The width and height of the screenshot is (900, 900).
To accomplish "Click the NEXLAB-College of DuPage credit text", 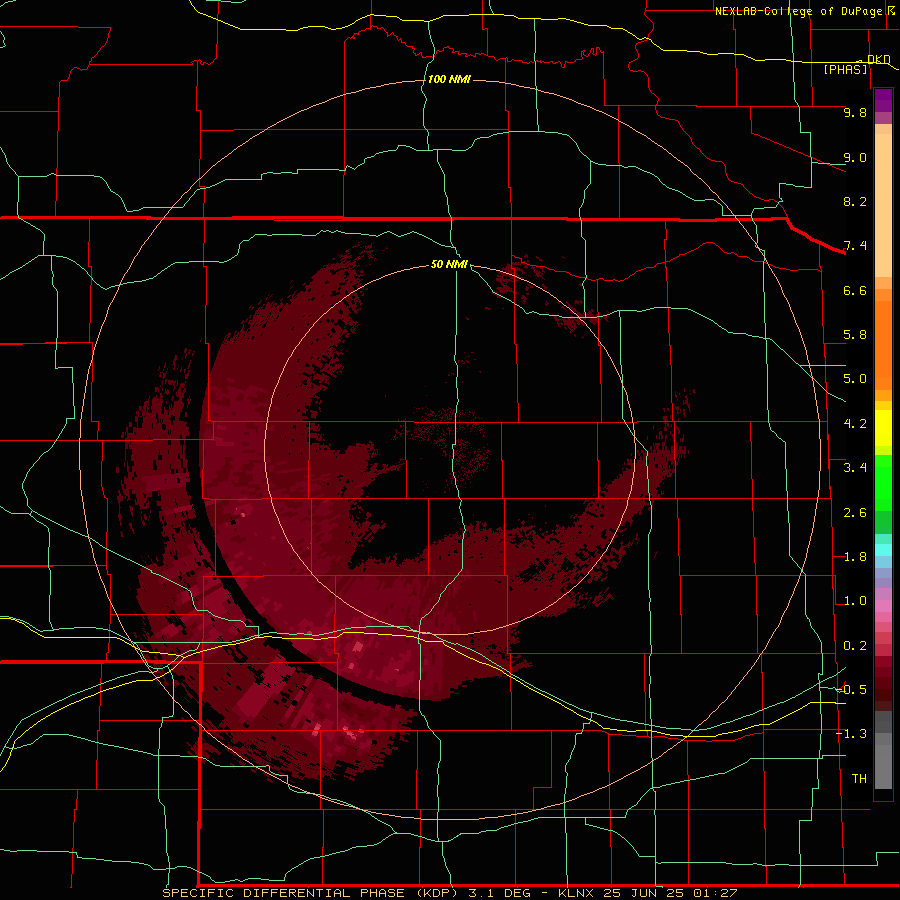I will [798, 11].
